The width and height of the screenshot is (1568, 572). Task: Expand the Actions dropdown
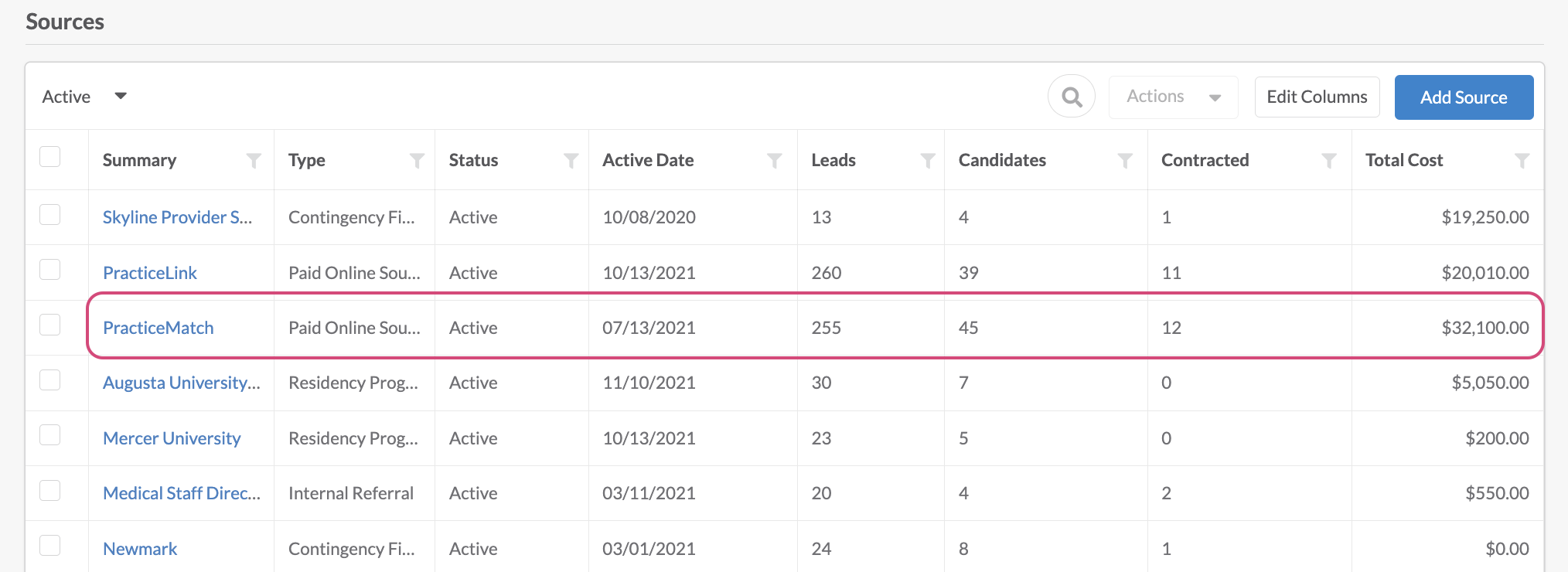[1173, 97]
